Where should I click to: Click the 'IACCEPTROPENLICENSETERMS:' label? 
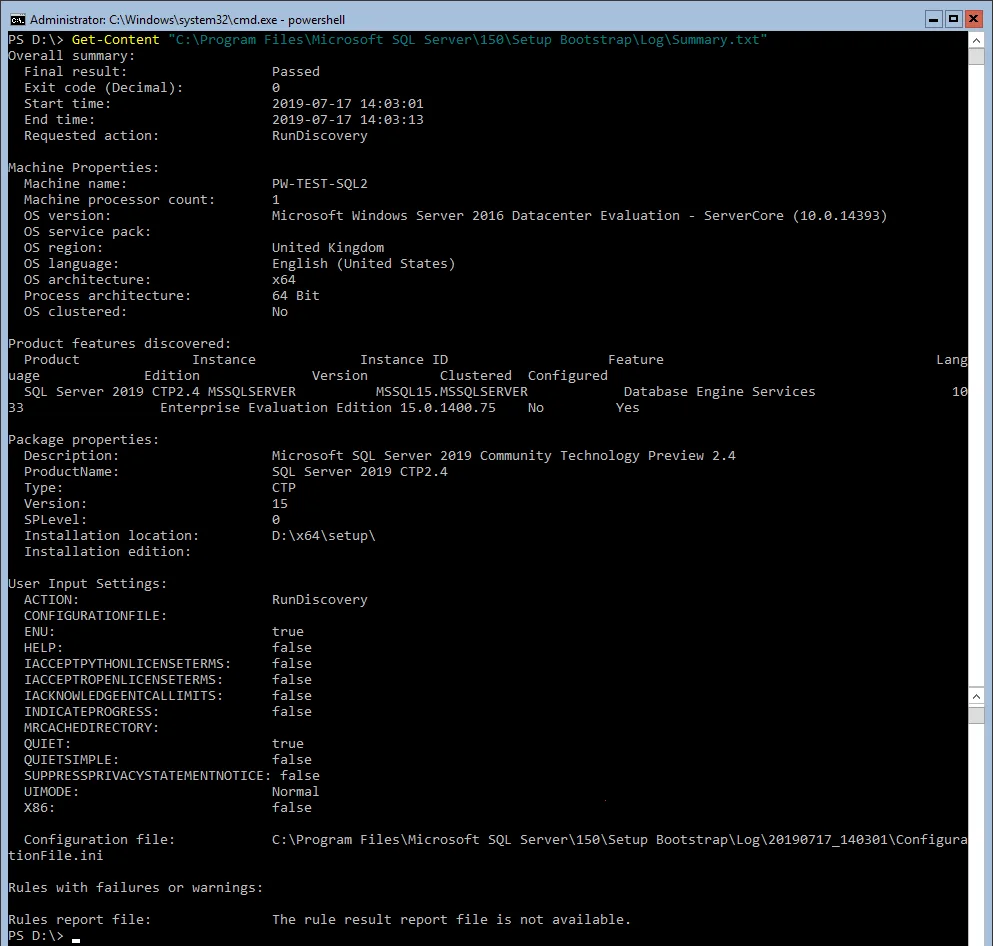point(123,679)
